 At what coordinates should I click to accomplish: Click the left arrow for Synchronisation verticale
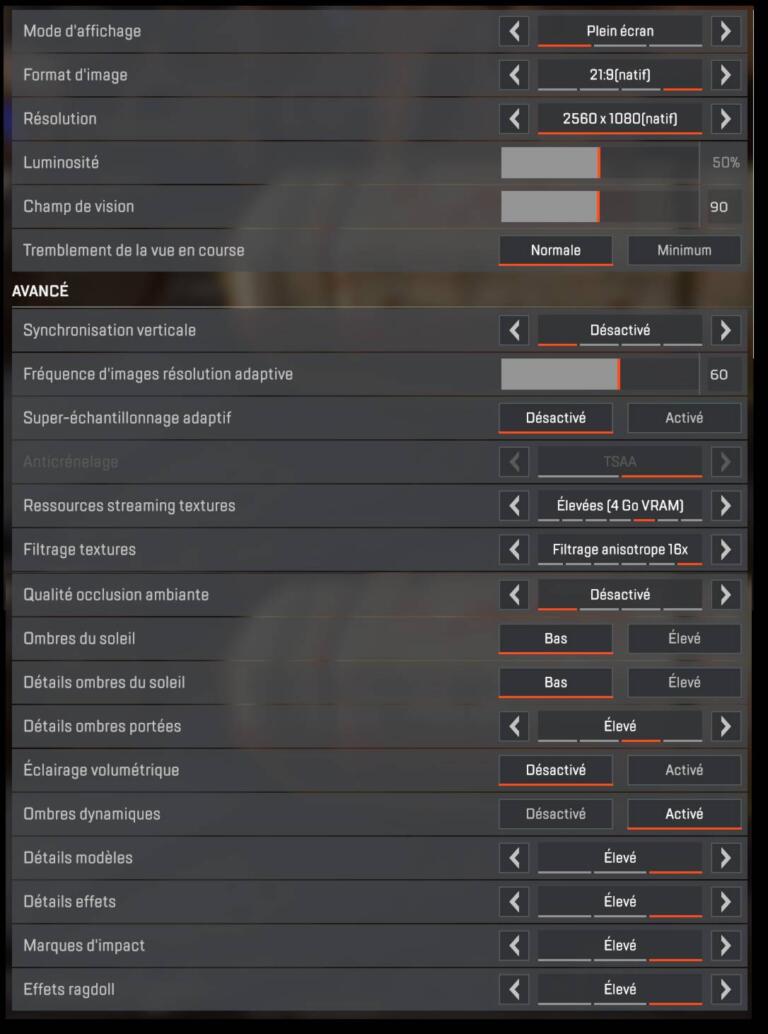point(513,330)
